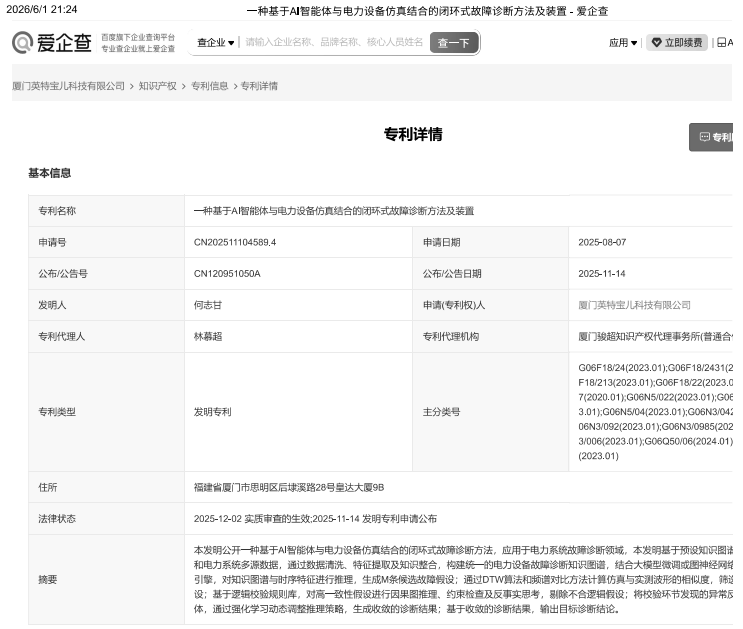The width and height of the screenshot is (743, 629).
Task: Click patent agent name 林慕超
Action: click(x=208, y=337)
